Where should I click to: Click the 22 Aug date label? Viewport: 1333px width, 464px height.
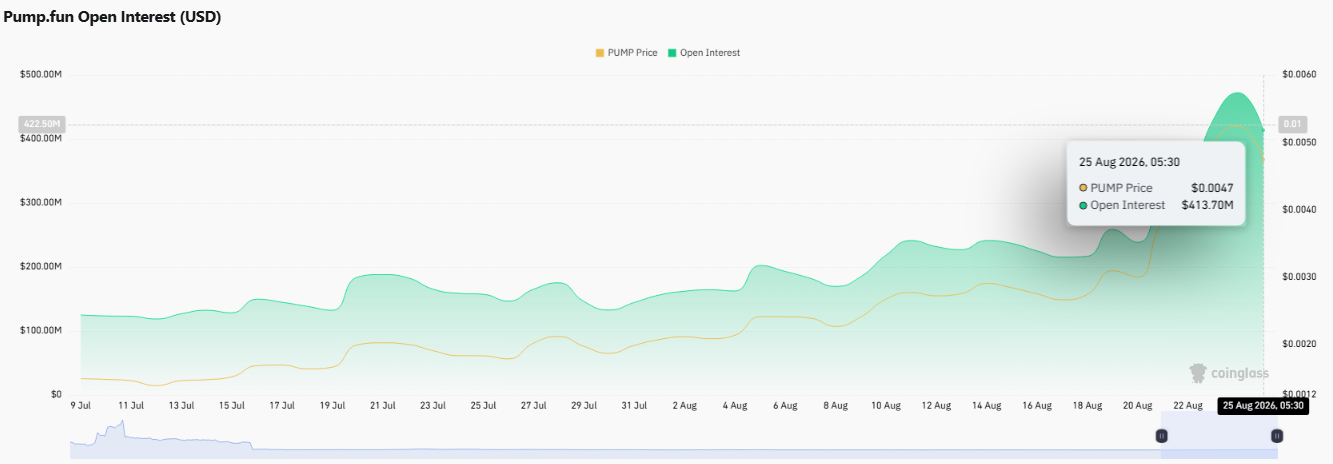coord(1188,406)
